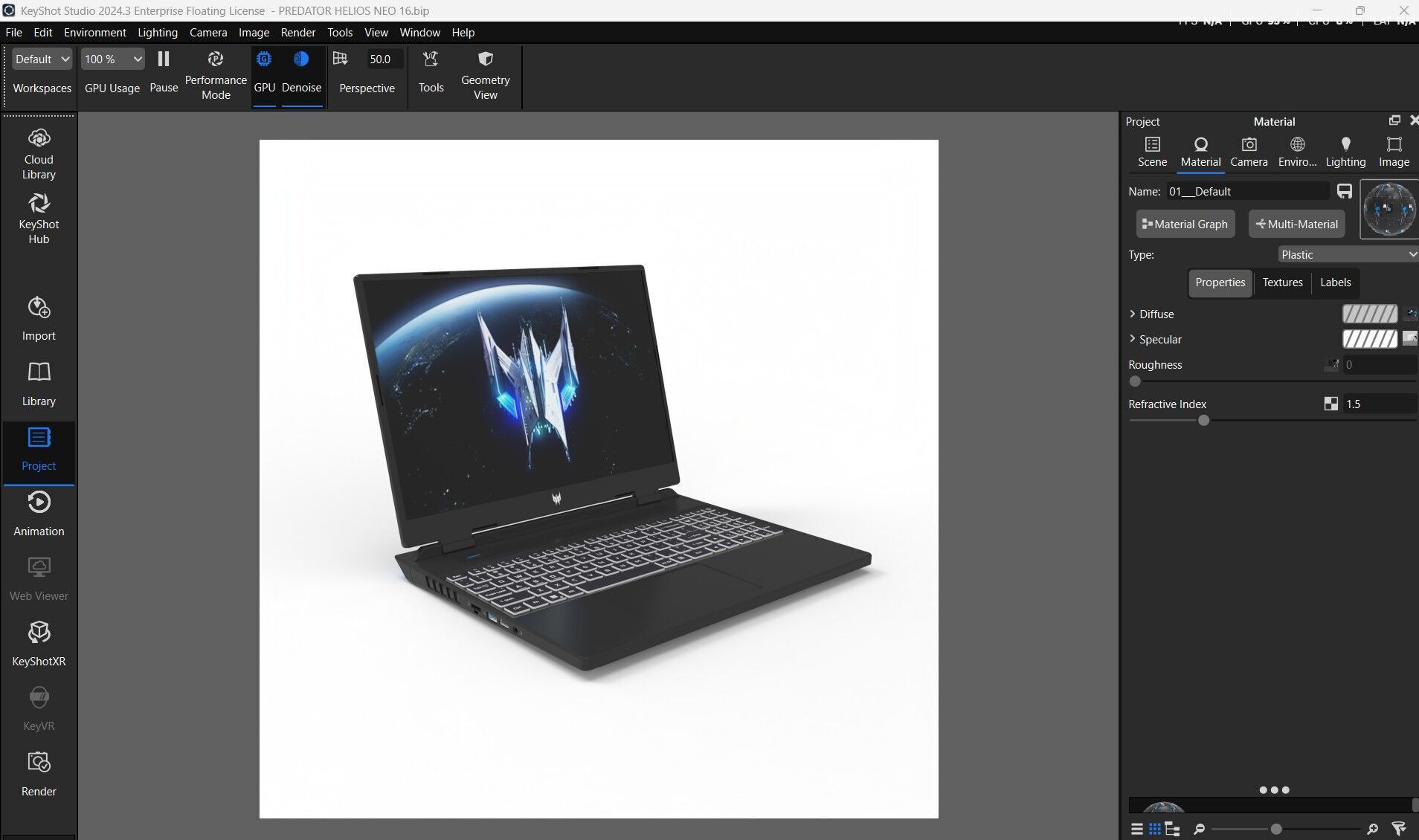Viewport: 1419px width, 840px height.
Task: Switch to the Lighting tab in the Project panel
Action: pyautogui.click(x=1345, y=152)
